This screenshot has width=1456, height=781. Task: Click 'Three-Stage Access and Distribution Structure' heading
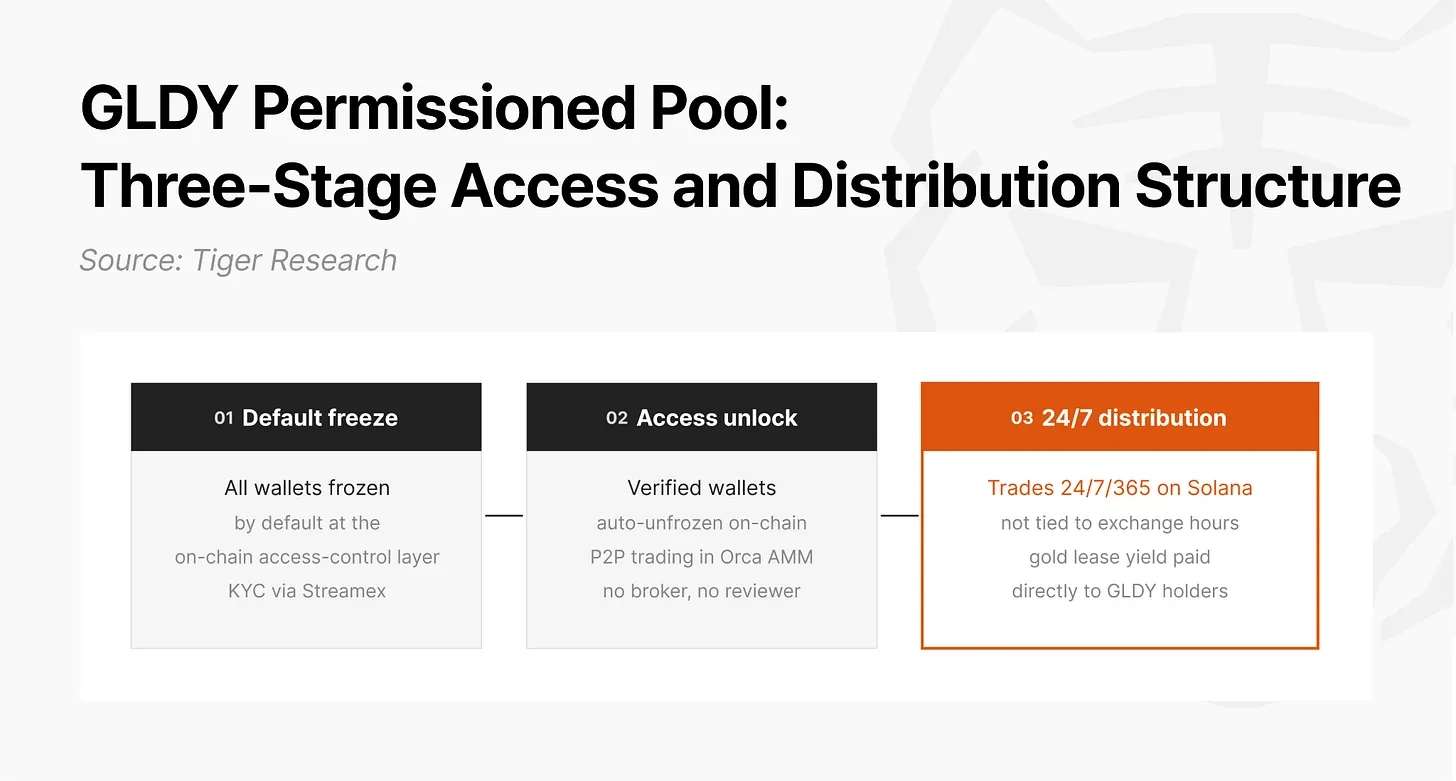click(740, 186)
